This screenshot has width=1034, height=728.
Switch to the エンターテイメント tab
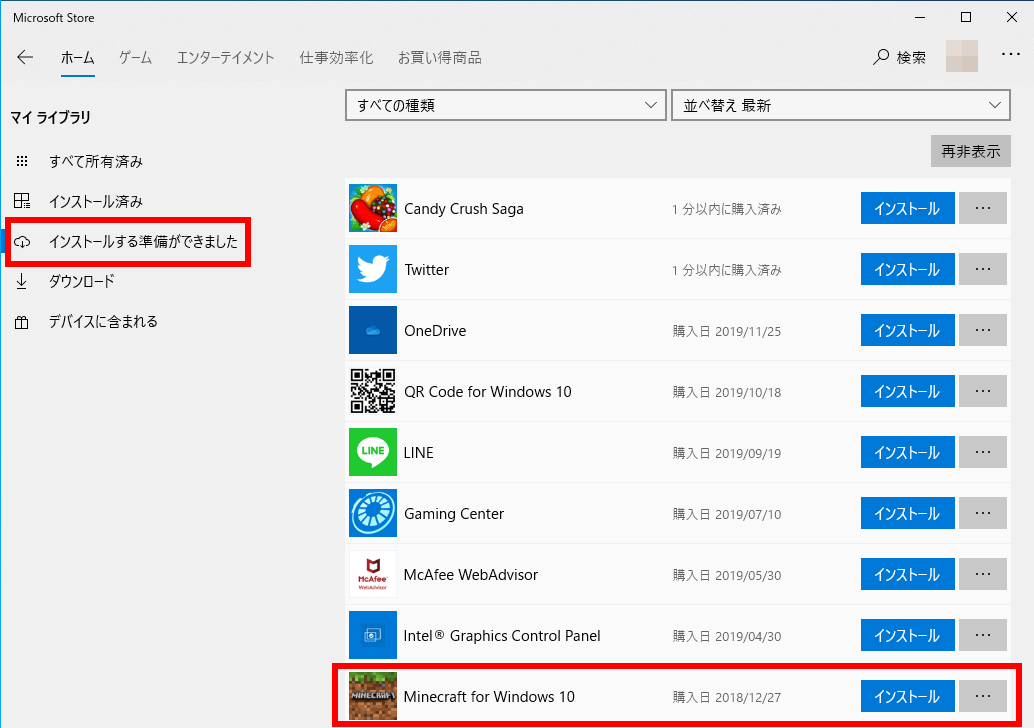[225, 58]
